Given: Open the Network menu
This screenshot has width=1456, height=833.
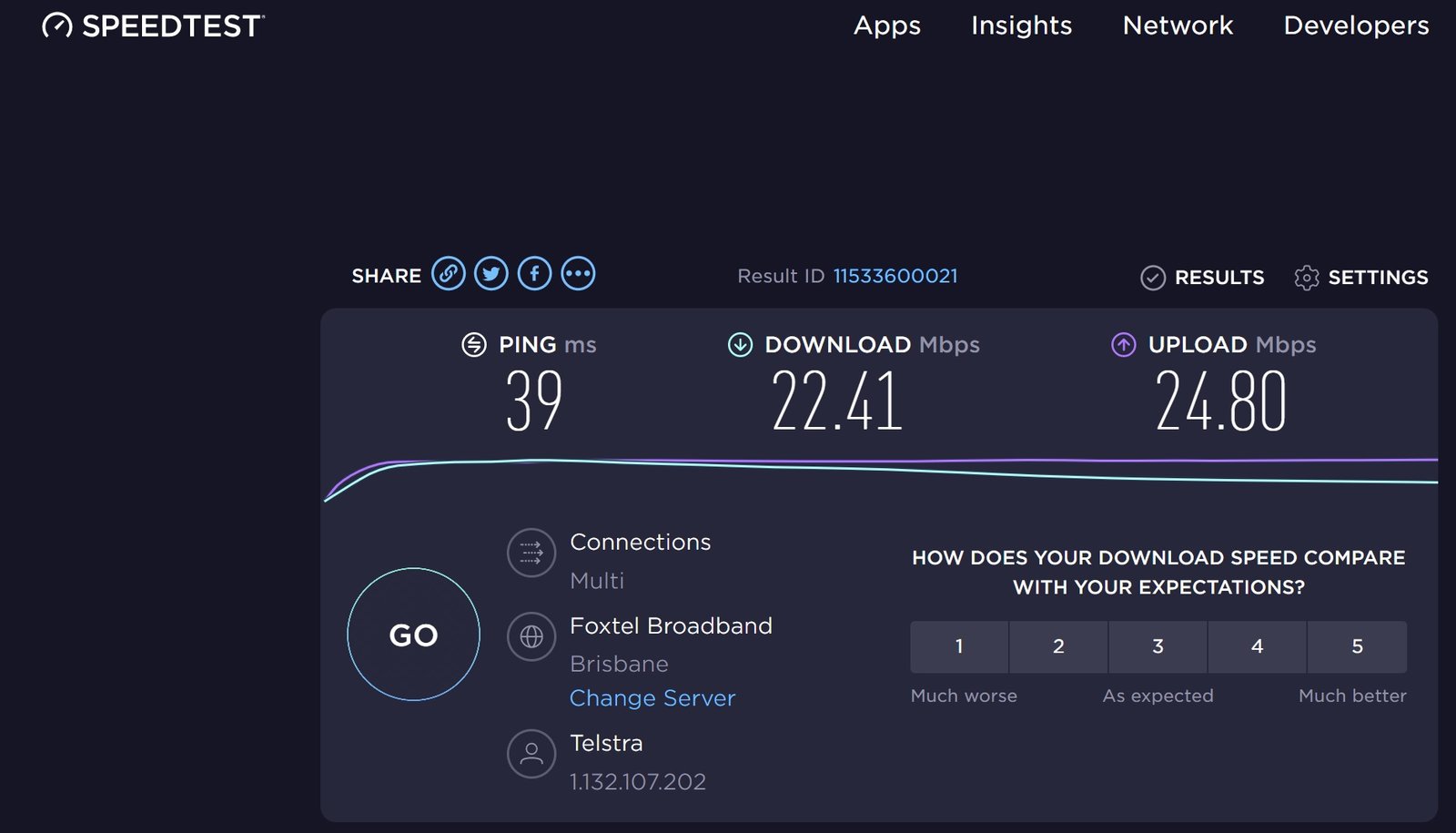Looking at the screenshot, I should pyautogui.click(x=1177, y=25).
